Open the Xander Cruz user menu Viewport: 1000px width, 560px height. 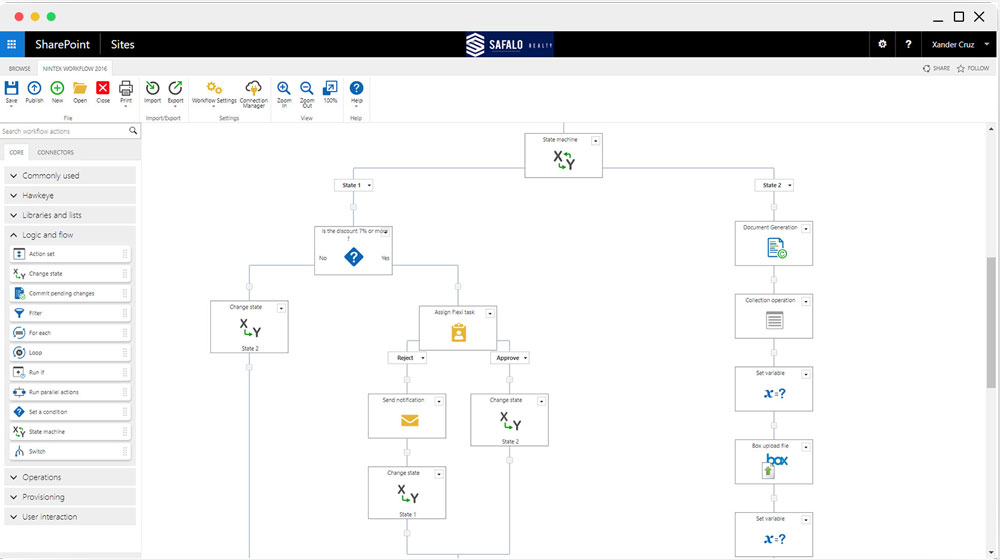pos(960,45)
